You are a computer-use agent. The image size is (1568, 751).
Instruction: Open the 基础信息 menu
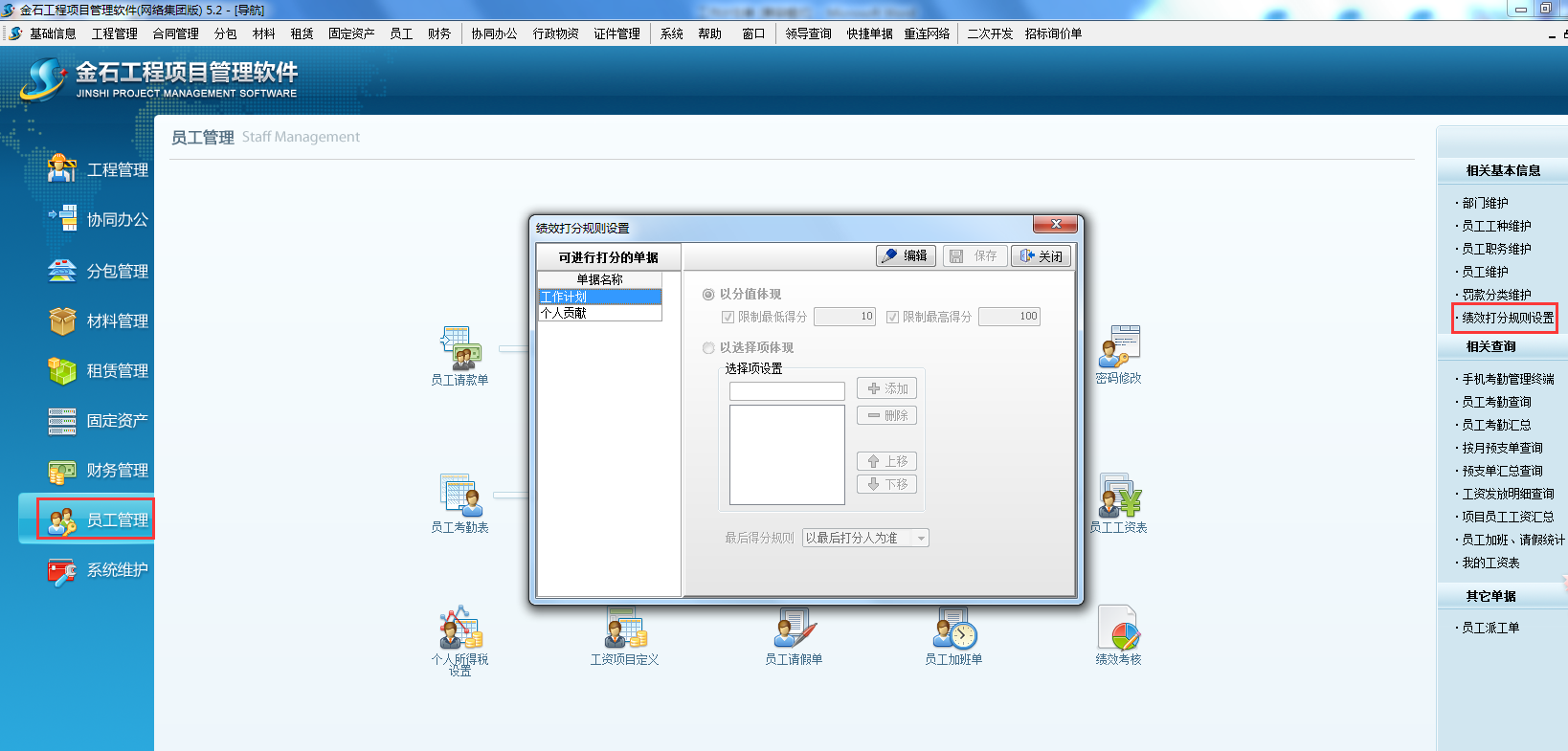tap(52, 33)
